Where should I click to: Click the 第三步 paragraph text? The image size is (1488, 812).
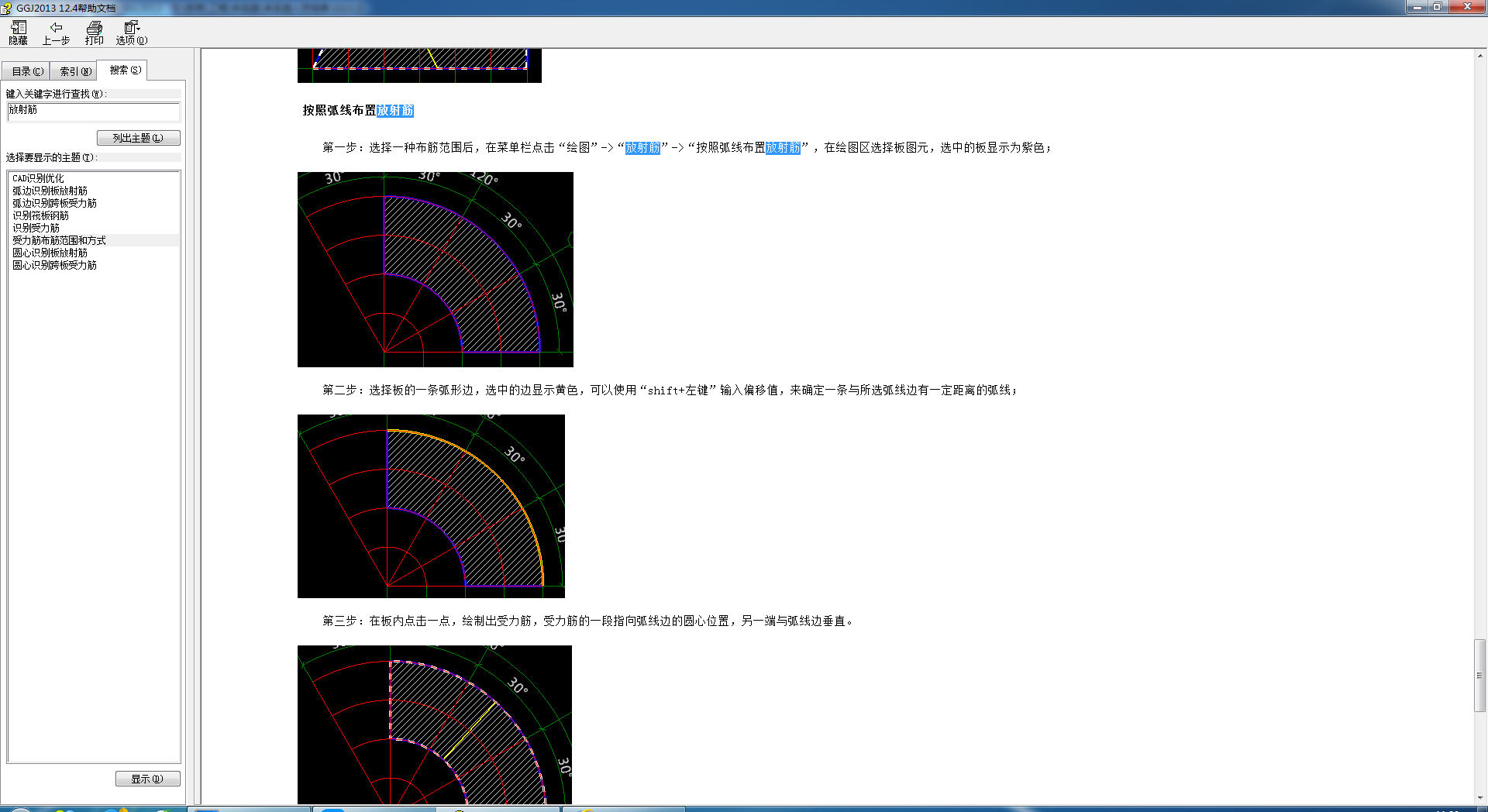(x=589, y=621)
